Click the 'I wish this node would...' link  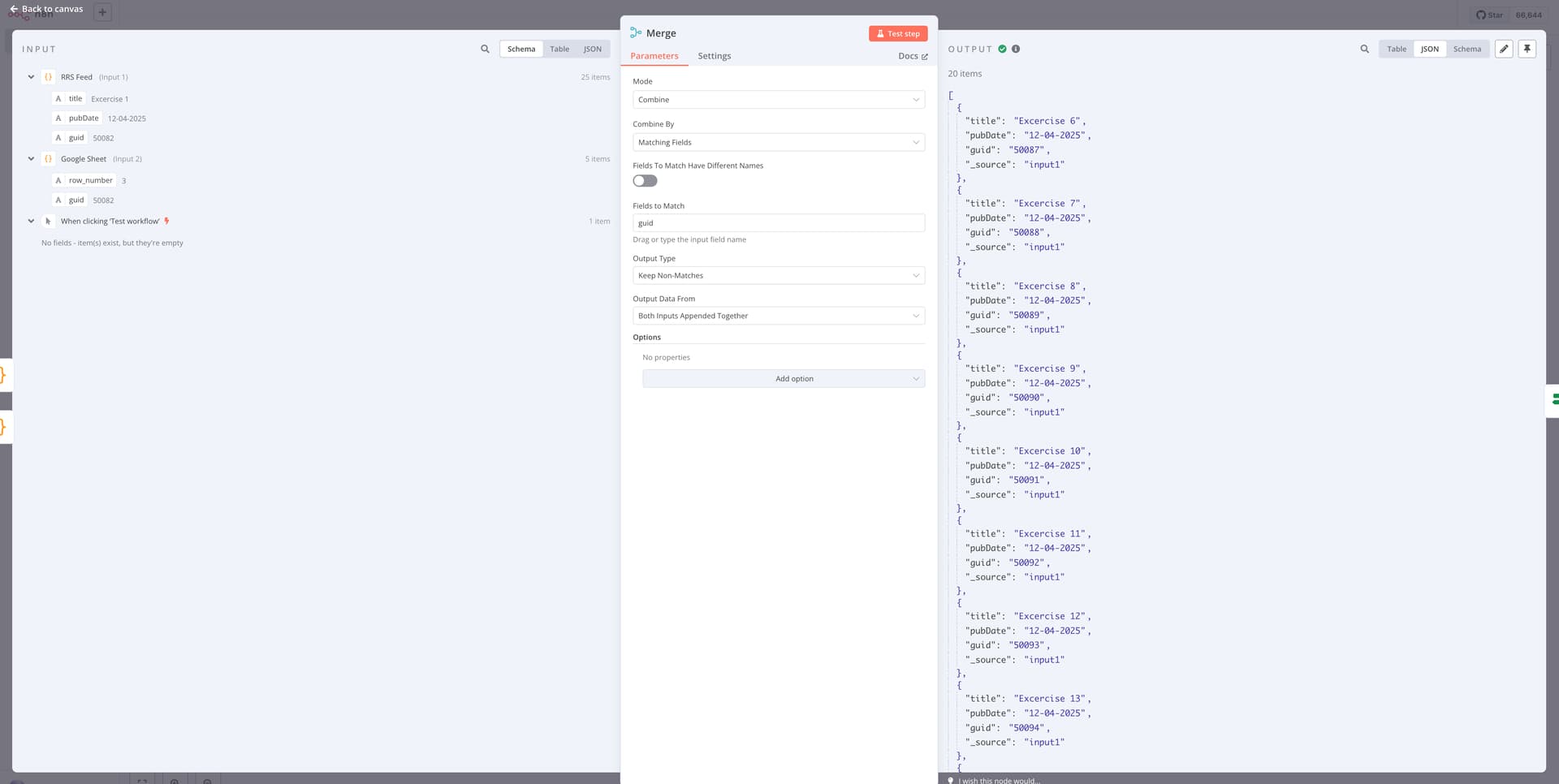[x=999, y=781]
